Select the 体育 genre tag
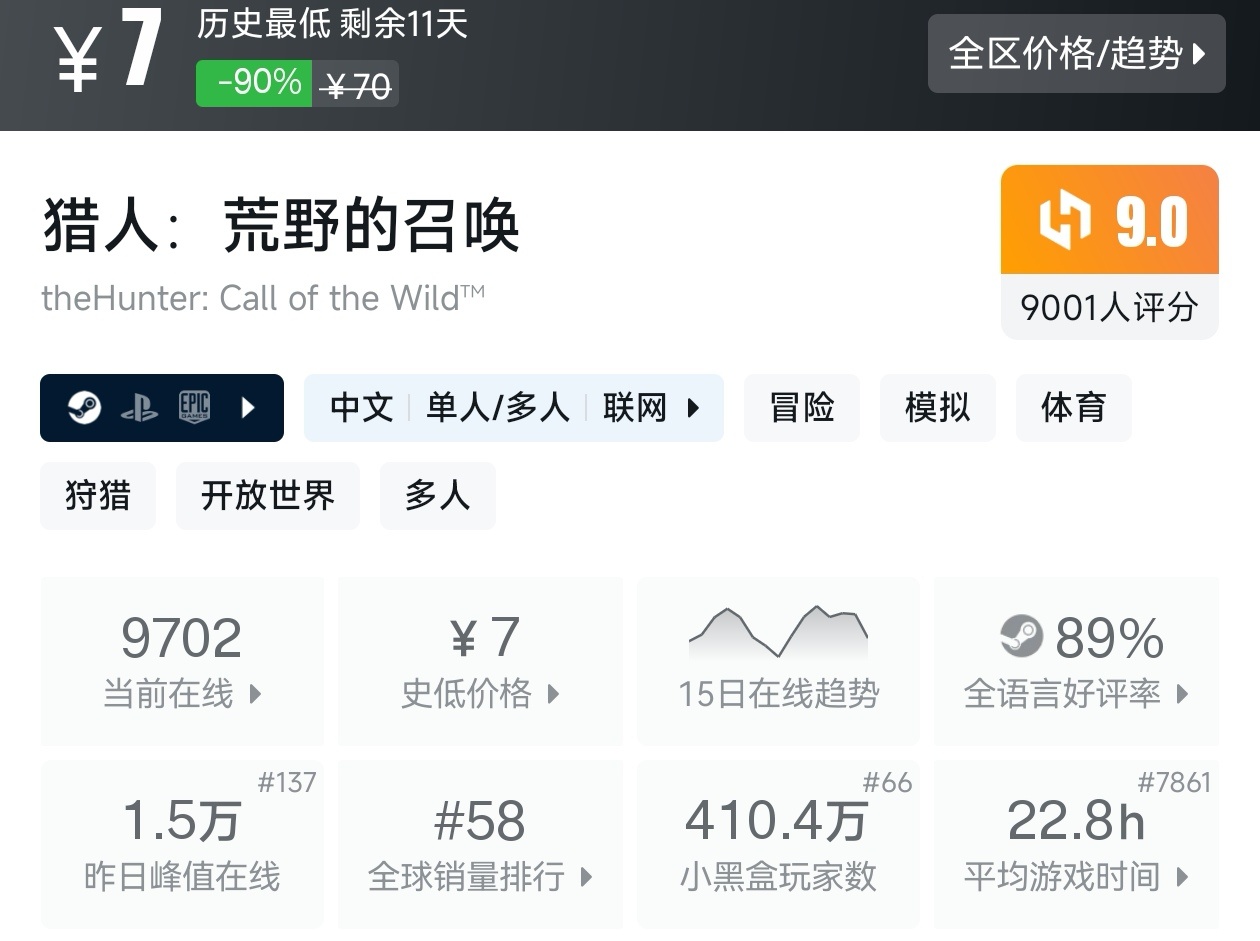 1074,408
